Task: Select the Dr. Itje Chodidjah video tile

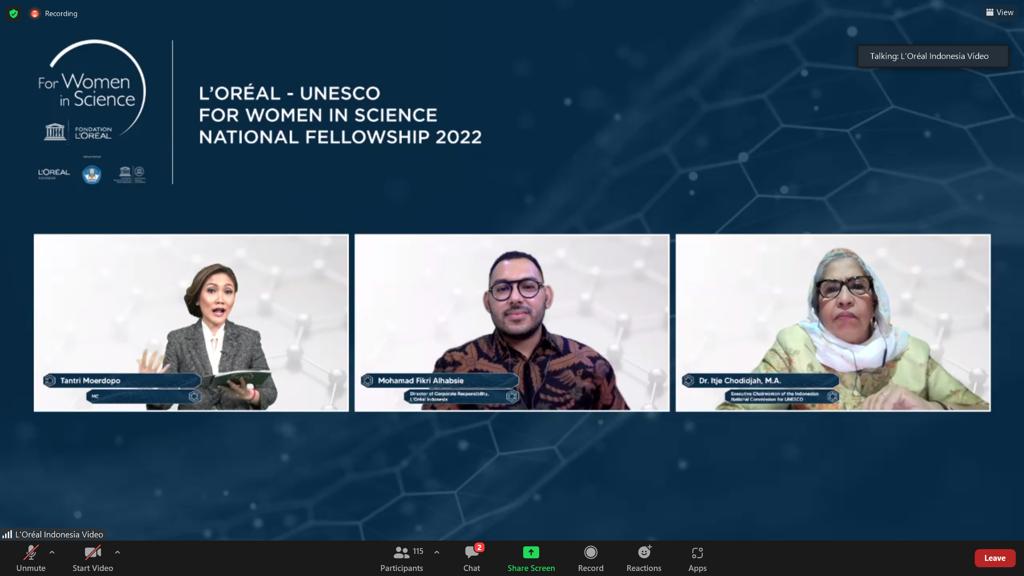Action: (x=833, y=323)
